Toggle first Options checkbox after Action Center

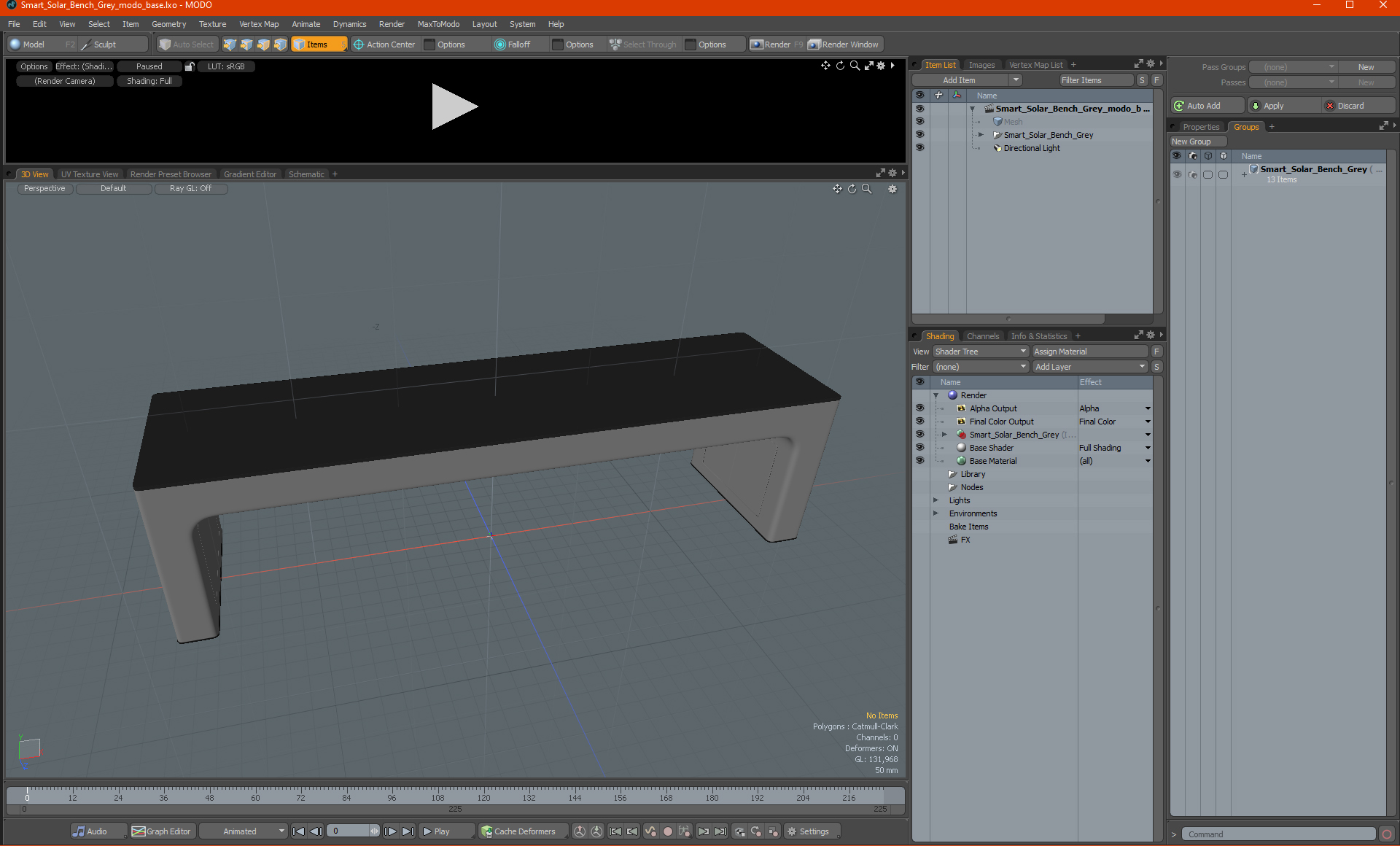(x=429, y=44)
